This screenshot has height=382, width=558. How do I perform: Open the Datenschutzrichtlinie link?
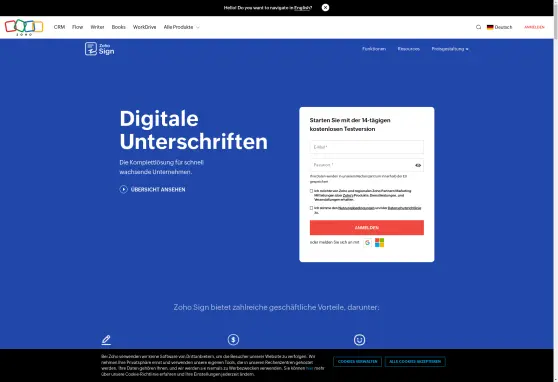point(404,208)
